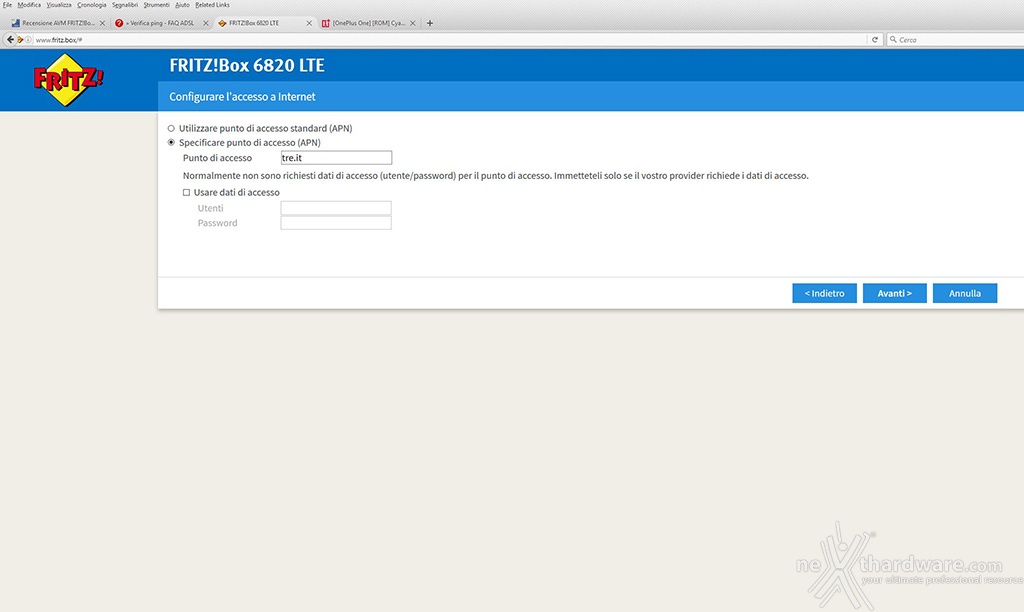Image resolution: width=1024 pixels, height=612 pixels.
Task: Click the browser back arrow button
Action: [x=10, y=40]
